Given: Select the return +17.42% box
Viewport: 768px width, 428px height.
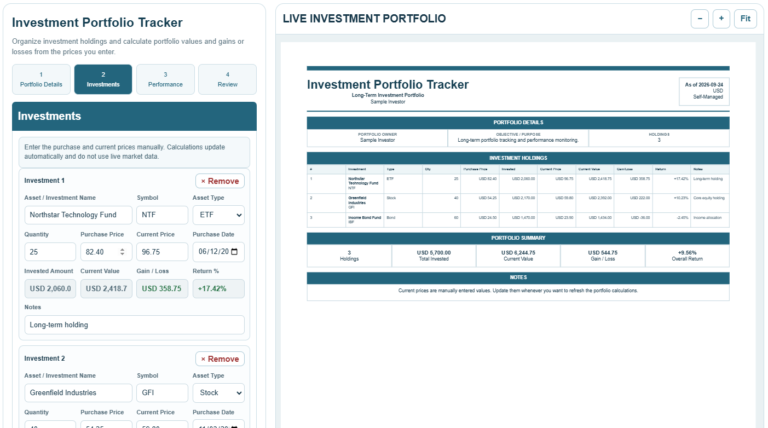Looking at the screenshot, I should click(218, 288).
